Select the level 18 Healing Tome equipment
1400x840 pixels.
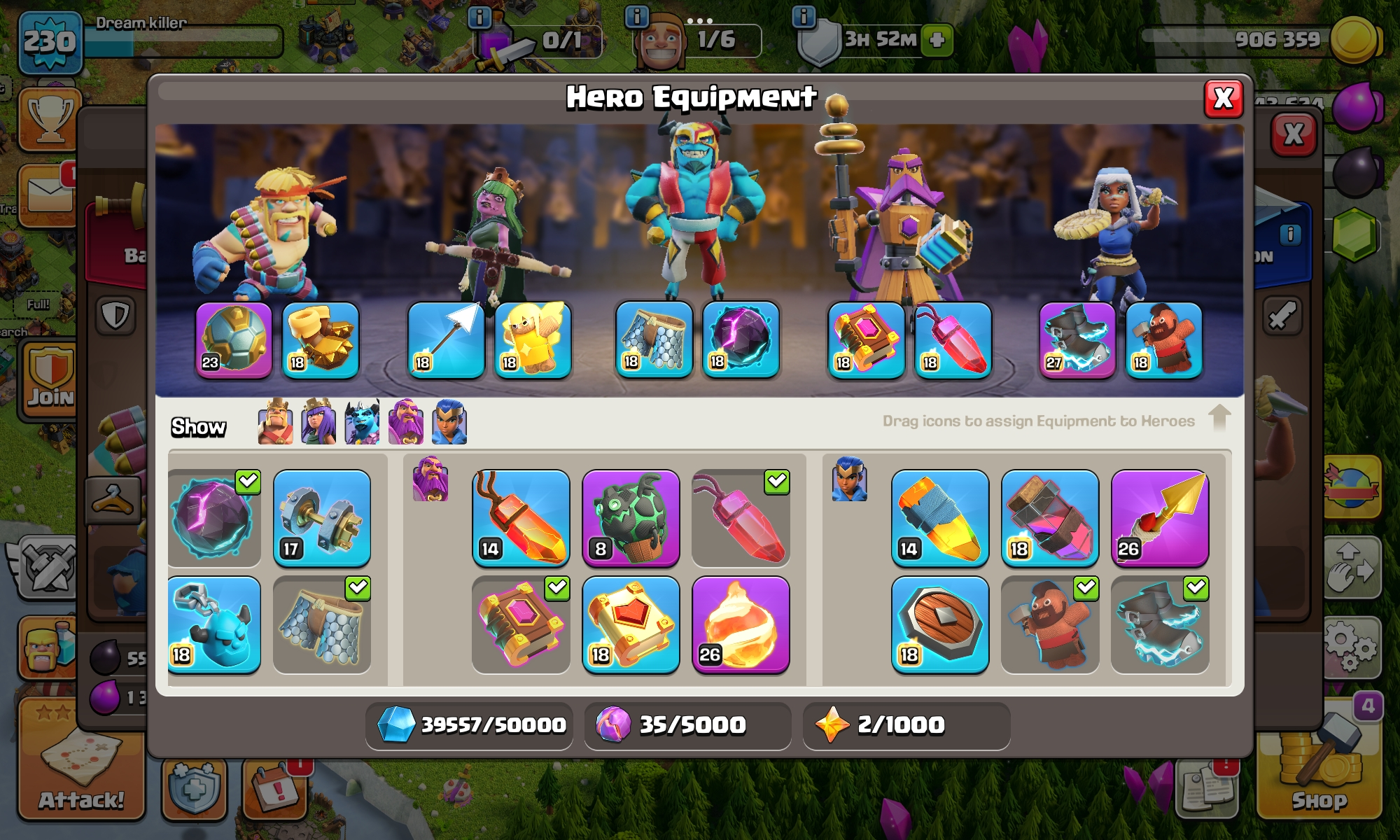(x=631, y=624)
